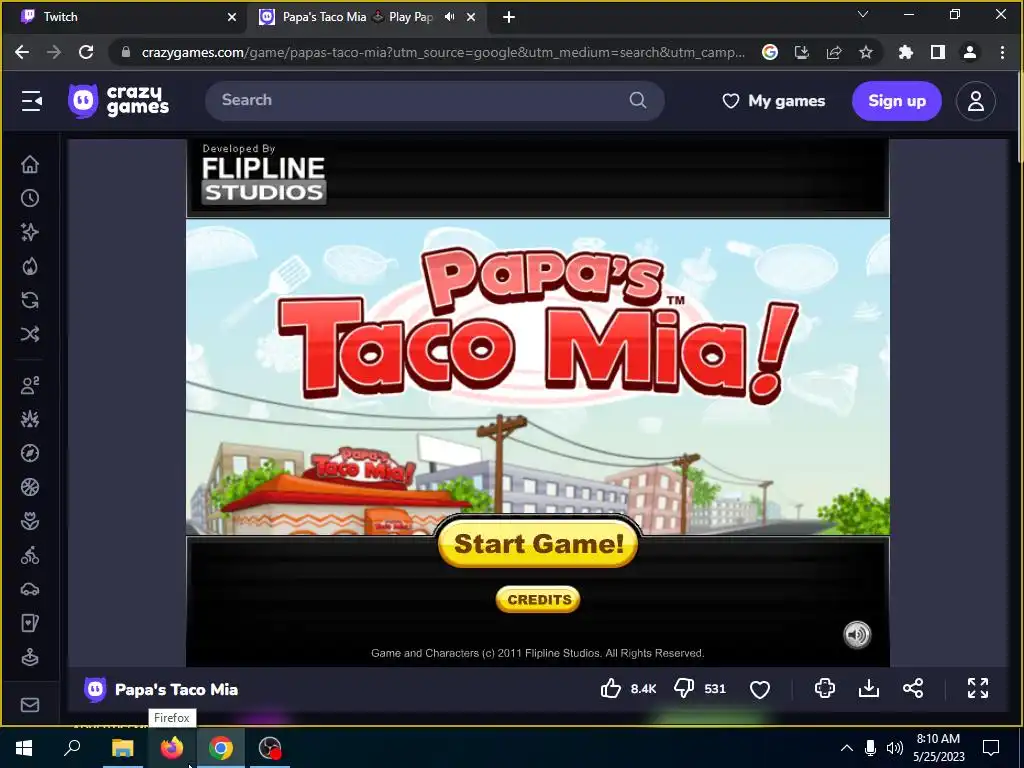Pick a random game shuffle icon
This screenshot has width=1024, height=768.
click(x=30, y=334)
